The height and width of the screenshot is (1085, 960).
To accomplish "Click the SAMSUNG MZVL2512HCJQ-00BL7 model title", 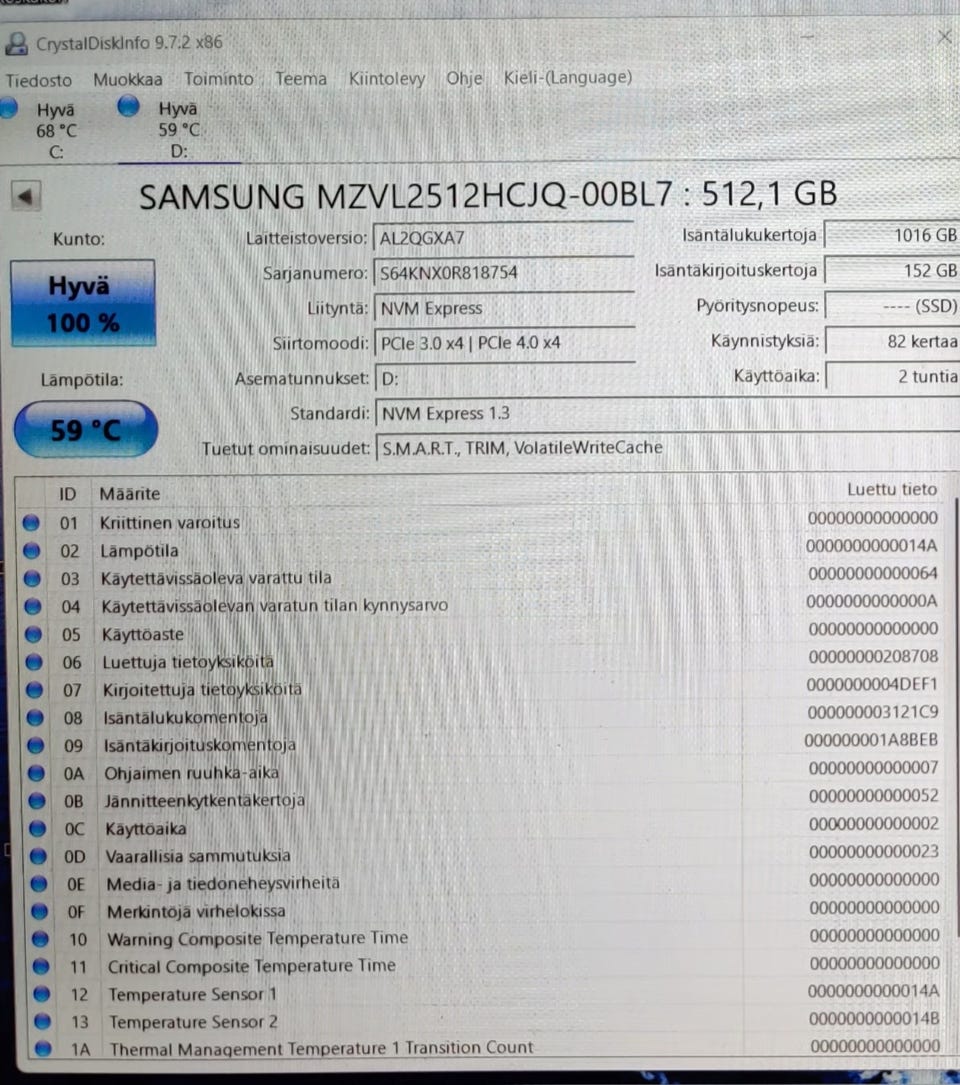I will tap(488, 195).
